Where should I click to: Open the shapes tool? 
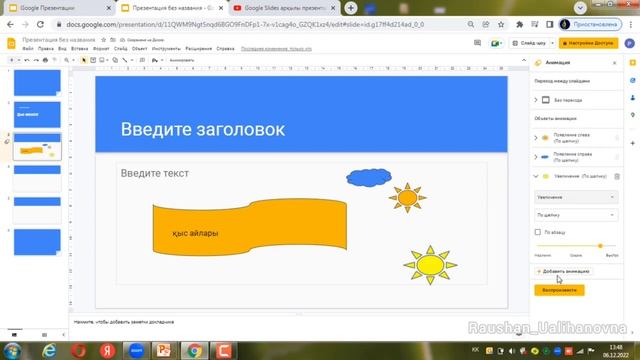pos(115,60)
